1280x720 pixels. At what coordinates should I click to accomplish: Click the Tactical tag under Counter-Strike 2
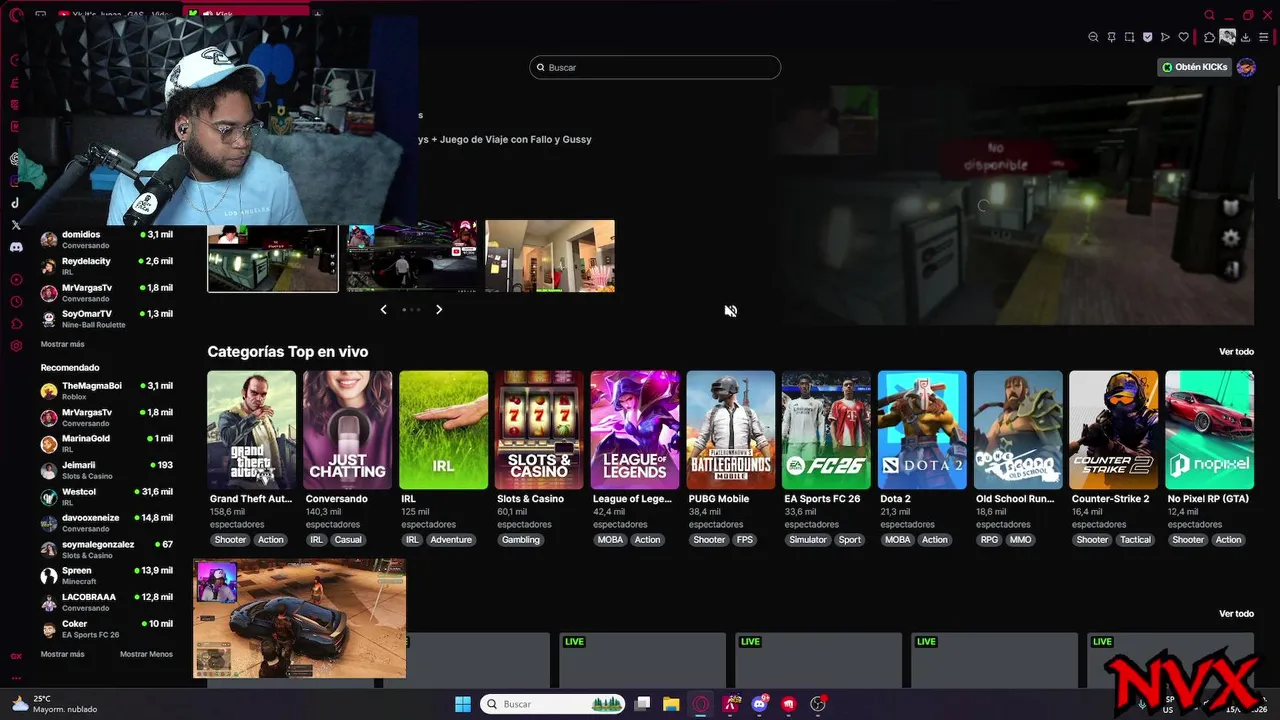click(1135, 540)
